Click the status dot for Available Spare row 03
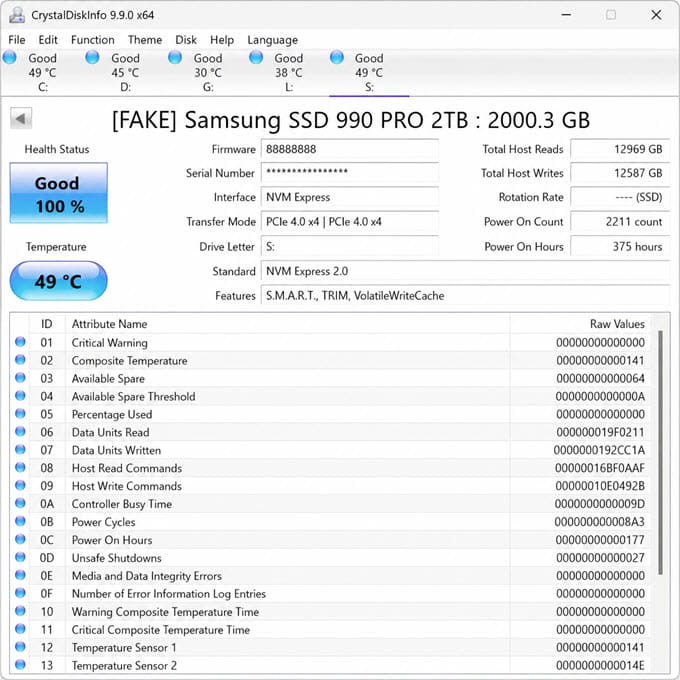This screenshot has height=680, width=680. tap(20, 377)
